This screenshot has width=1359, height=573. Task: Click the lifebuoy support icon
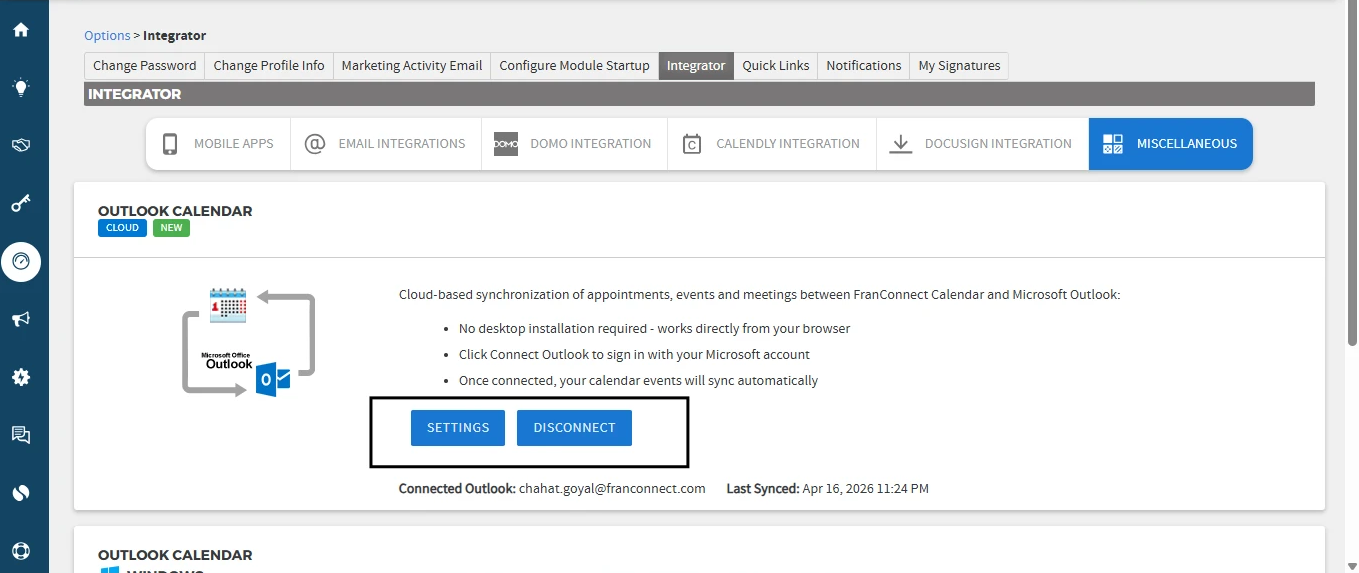tap(21, 551)
